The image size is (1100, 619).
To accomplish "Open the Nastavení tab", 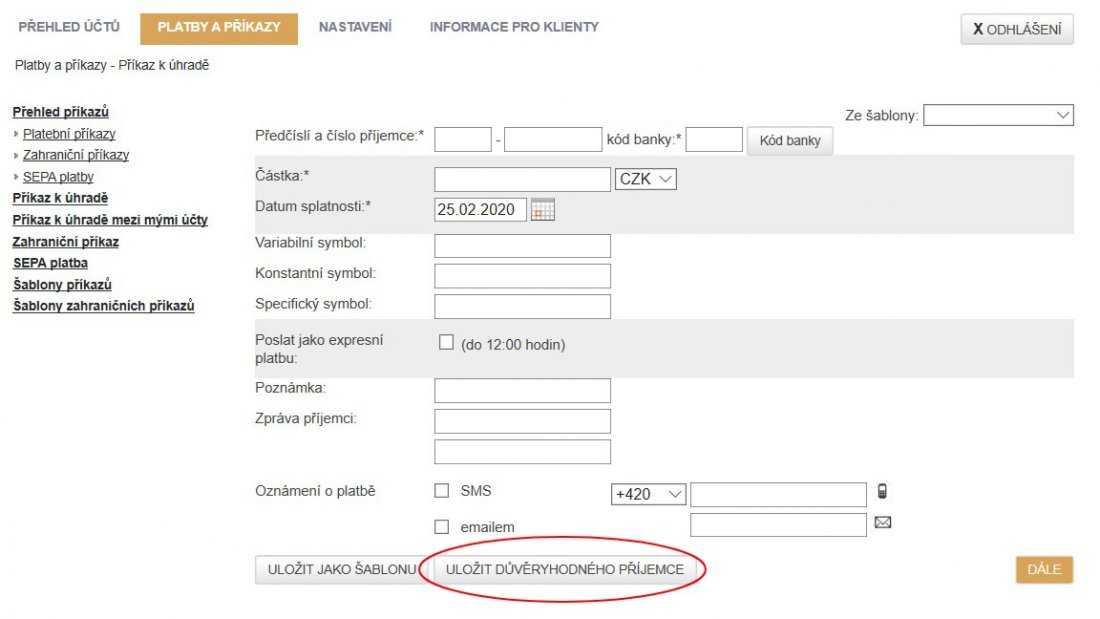I will tap(355, 27).
